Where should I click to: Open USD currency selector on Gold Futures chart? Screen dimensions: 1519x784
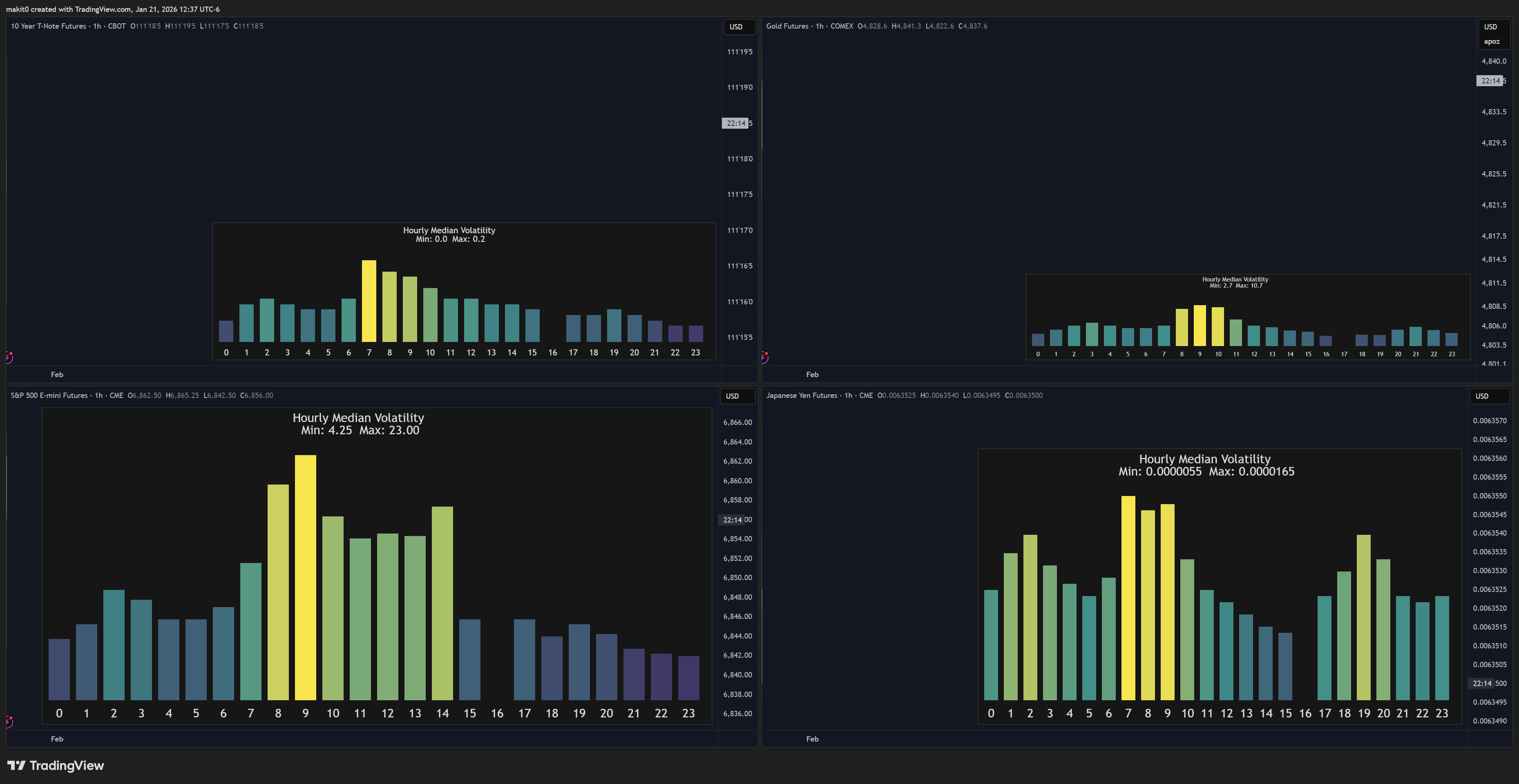click(x=1494, y=27)
